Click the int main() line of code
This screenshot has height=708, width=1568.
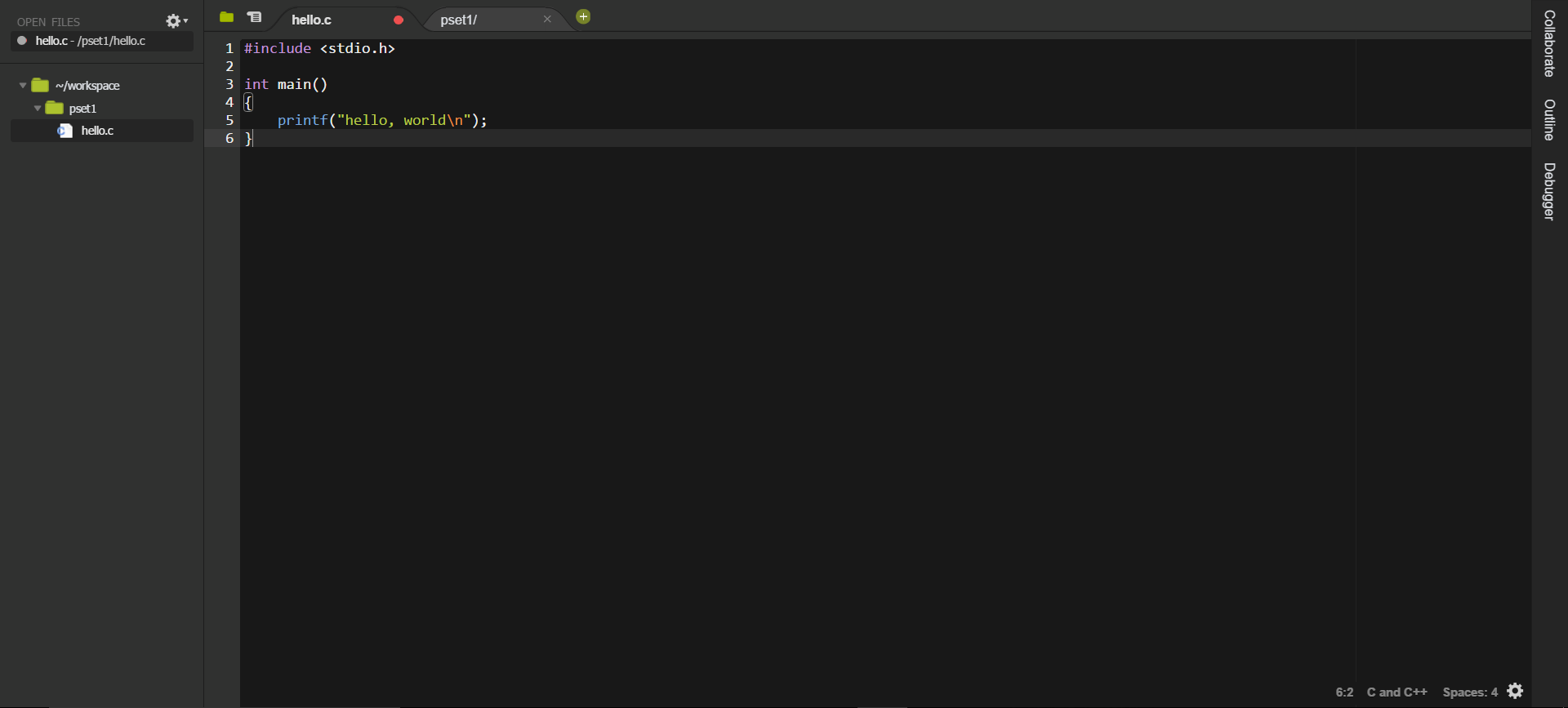(286, 84)
